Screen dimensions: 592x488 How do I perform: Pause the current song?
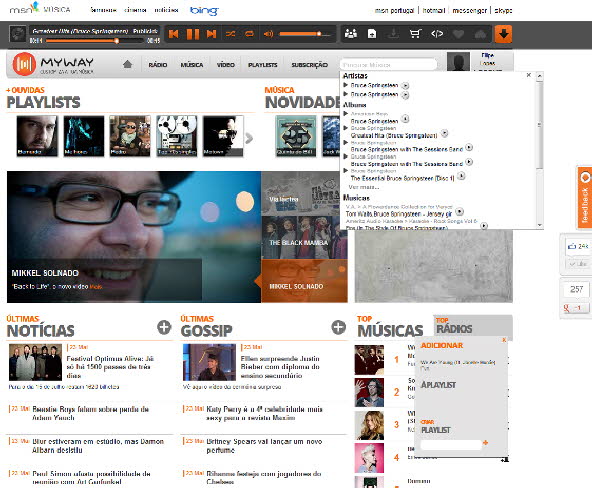(193, 34)
